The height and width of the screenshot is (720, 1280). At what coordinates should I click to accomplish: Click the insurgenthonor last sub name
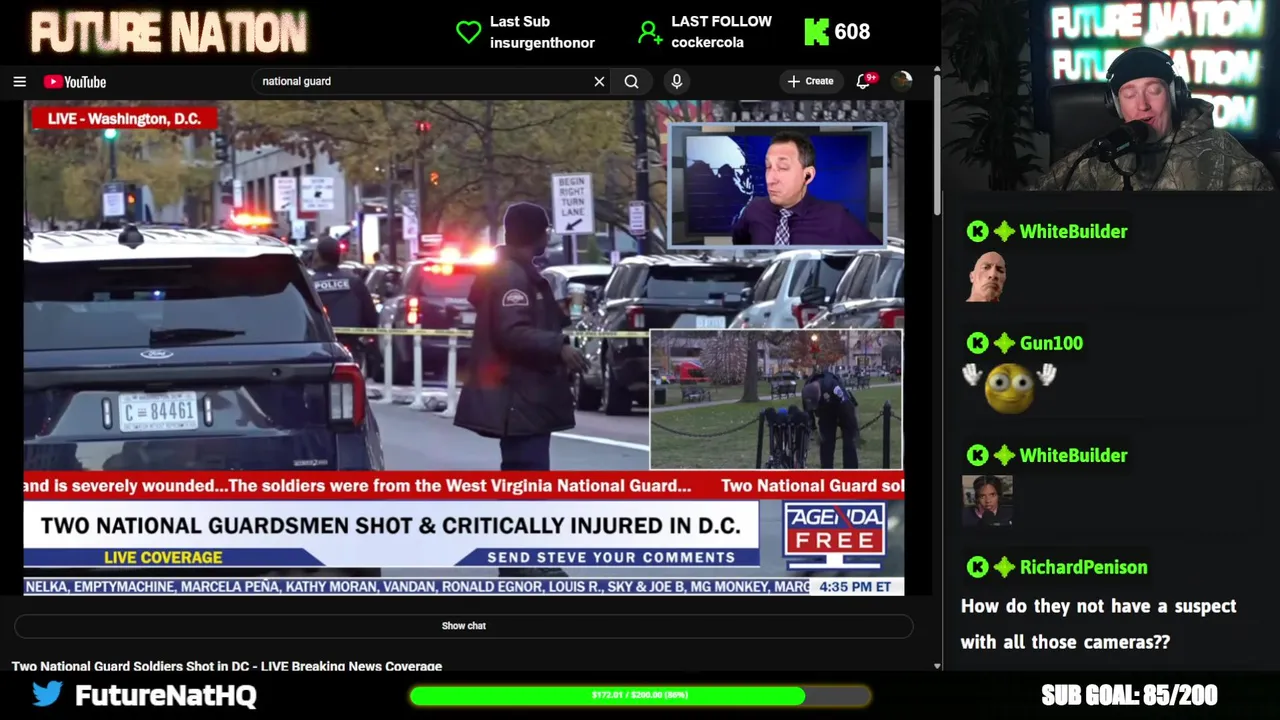pos(542,43)
